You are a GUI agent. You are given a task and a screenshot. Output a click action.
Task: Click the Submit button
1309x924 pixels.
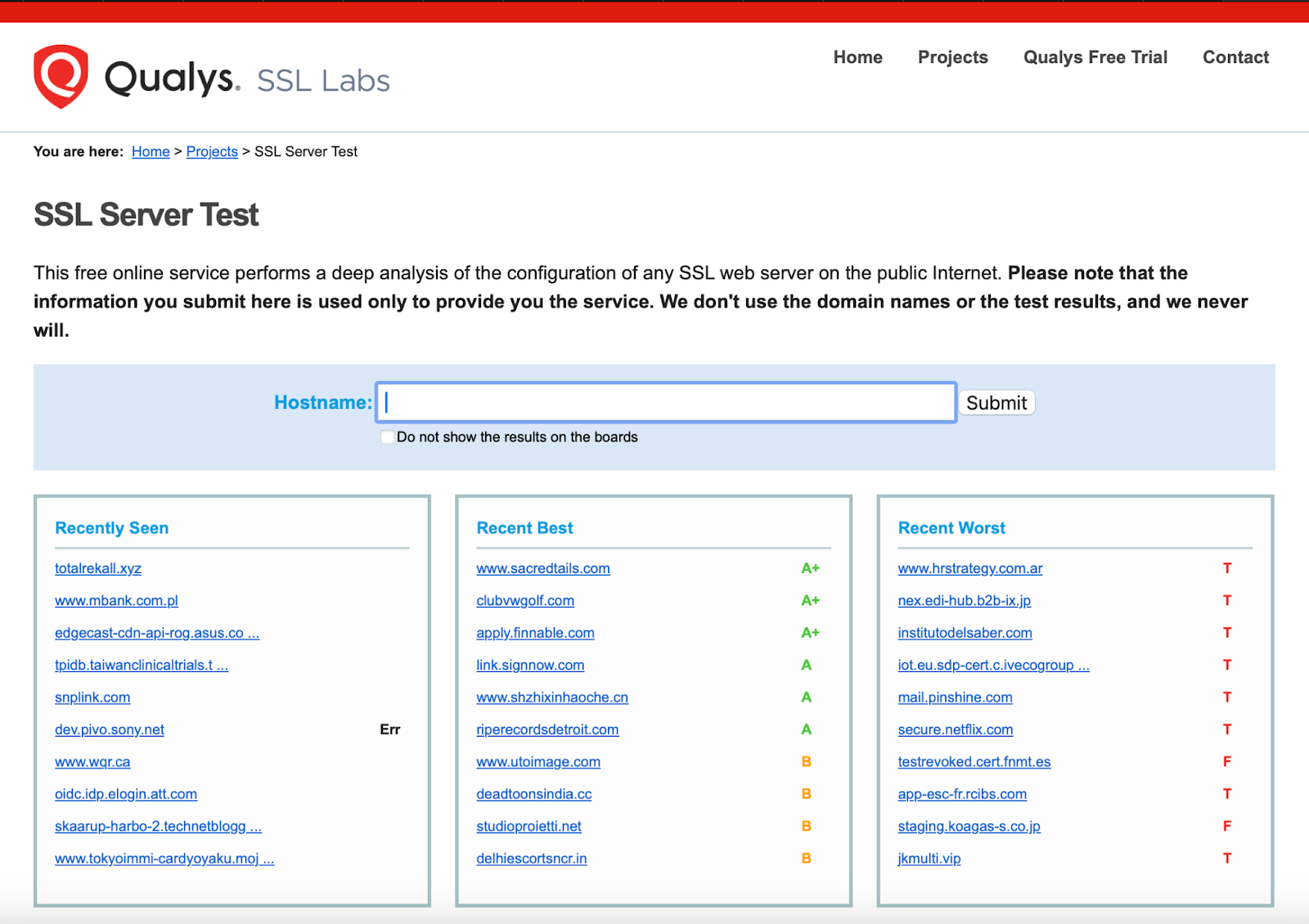[996, 402]
